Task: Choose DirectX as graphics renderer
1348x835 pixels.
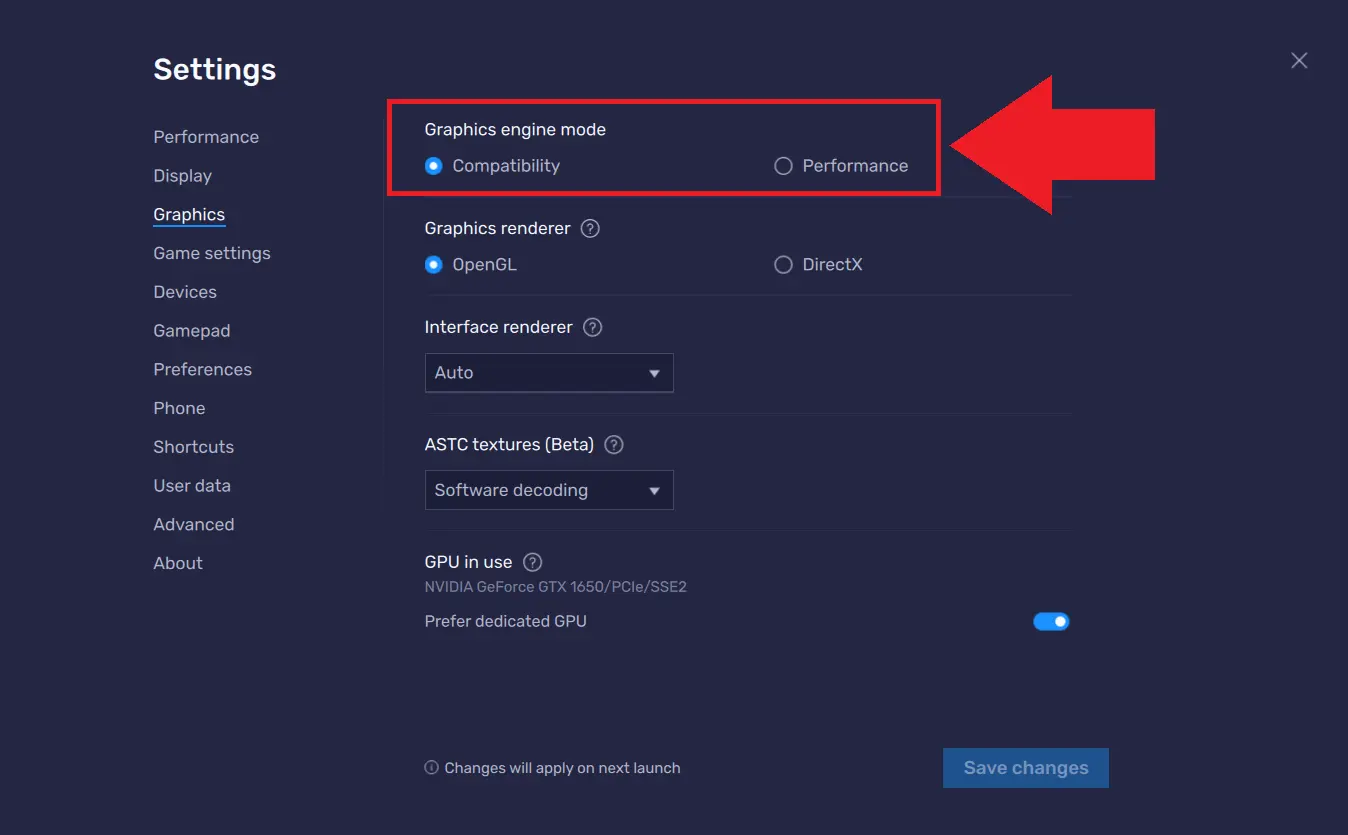Action: tap(783, 265)
